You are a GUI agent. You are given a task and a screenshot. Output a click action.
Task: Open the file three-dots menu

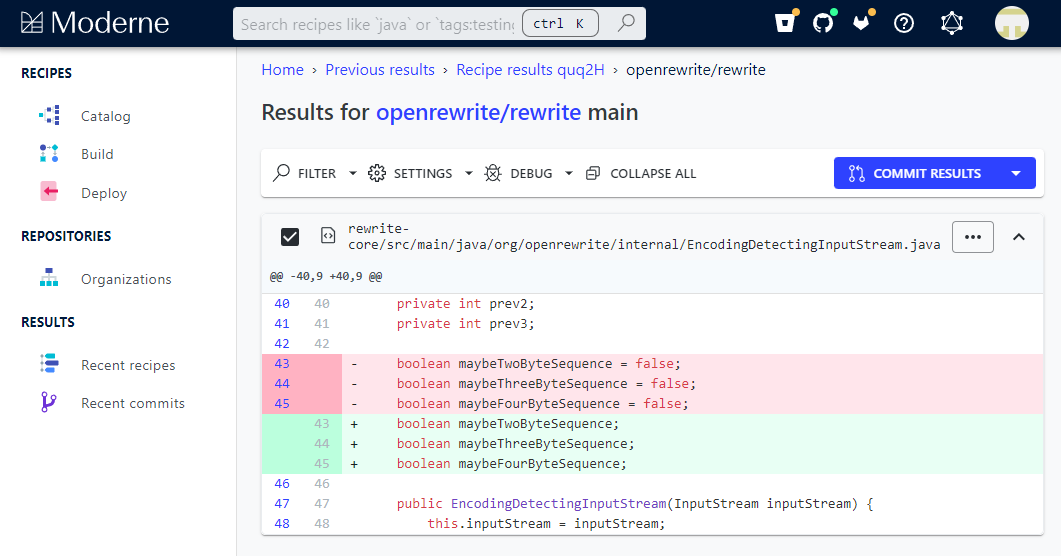click(973, 237)
